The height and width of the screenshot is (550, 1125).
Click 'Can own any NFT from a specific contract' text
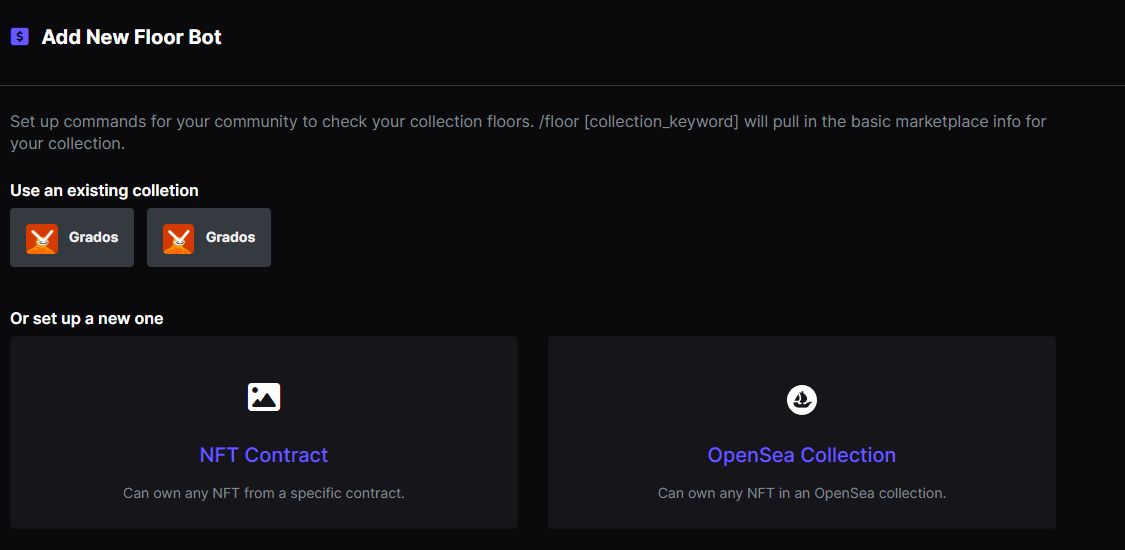[264, 493]
